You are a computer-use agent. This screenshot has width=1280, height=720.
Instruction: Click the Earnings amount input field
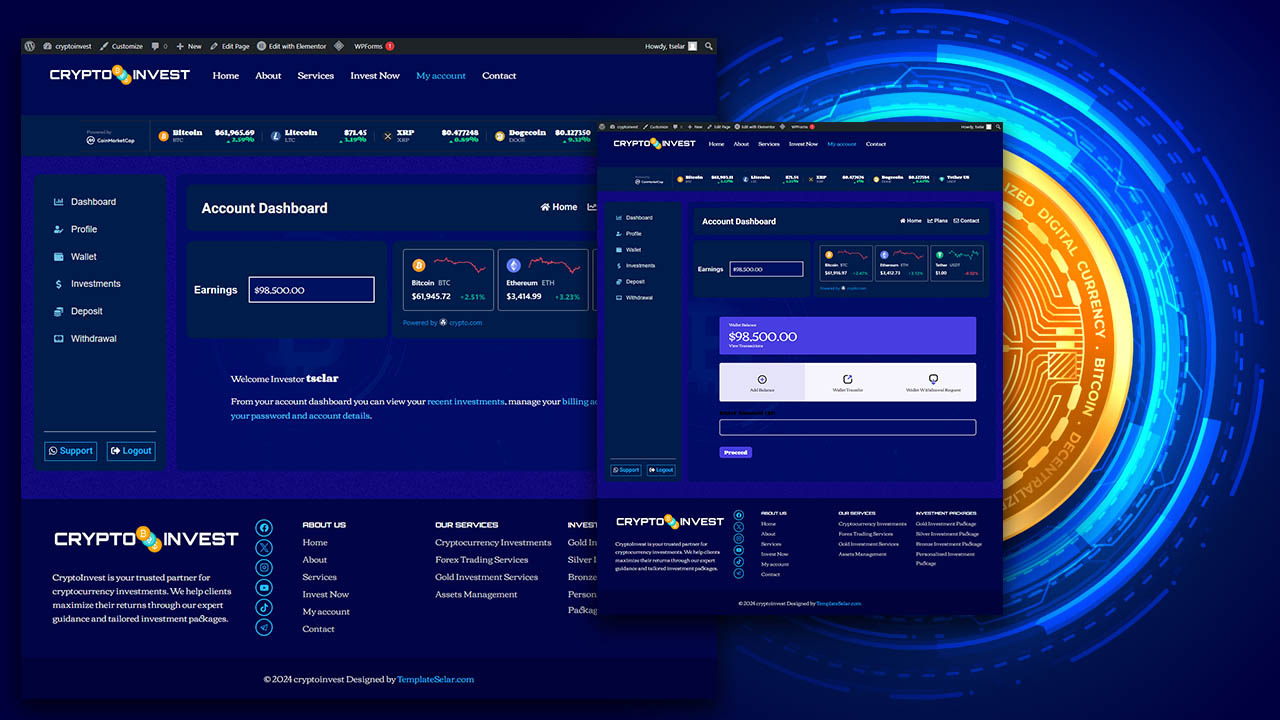pos(311,289)
